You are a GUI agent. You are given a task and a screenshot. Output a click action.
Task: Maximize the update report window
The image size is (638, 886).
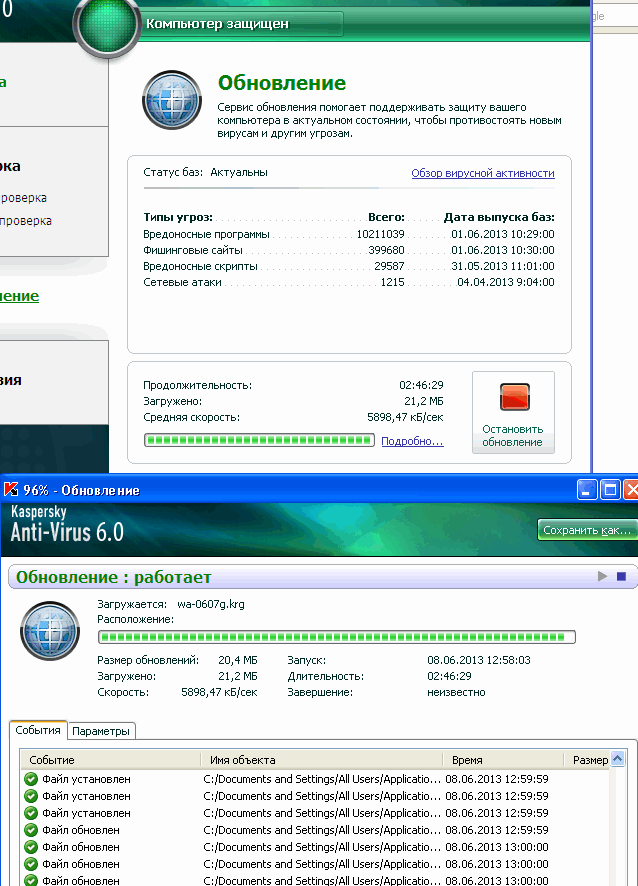[610, 489]
